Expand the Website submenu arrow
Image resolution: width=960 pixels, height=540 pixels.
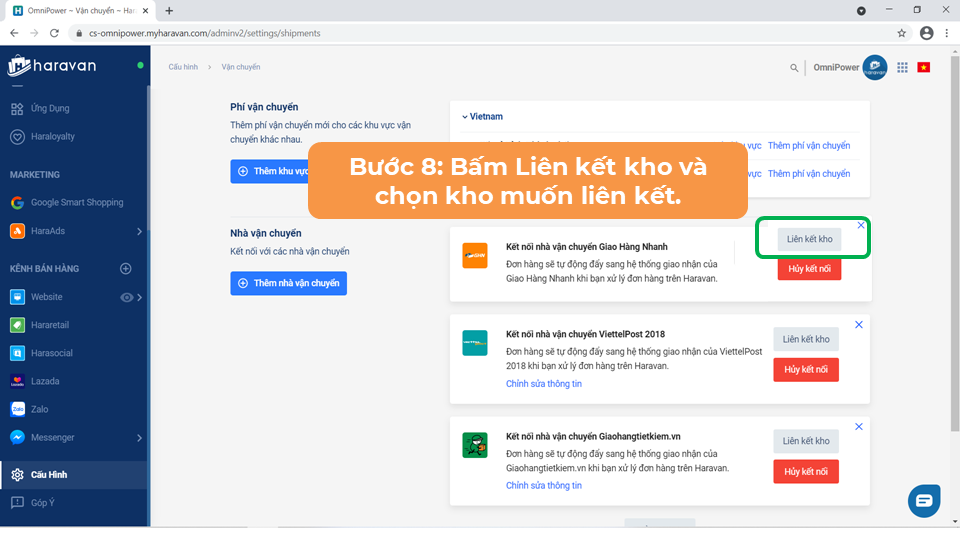coord(140,298)
